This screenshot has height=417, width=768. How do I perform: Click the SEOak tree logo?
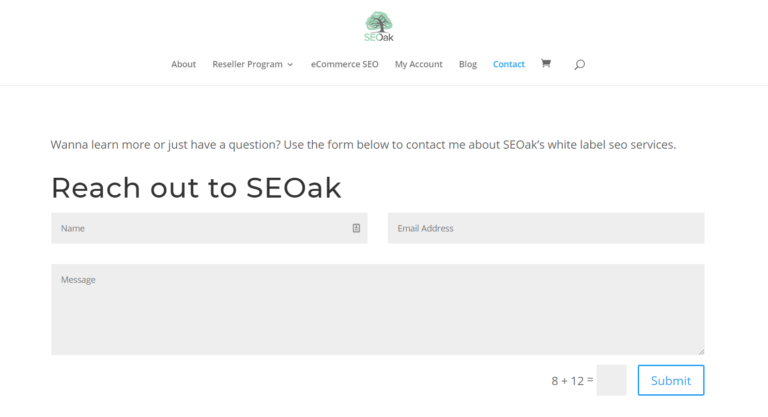pyautogui.click(x=379, y=26)
